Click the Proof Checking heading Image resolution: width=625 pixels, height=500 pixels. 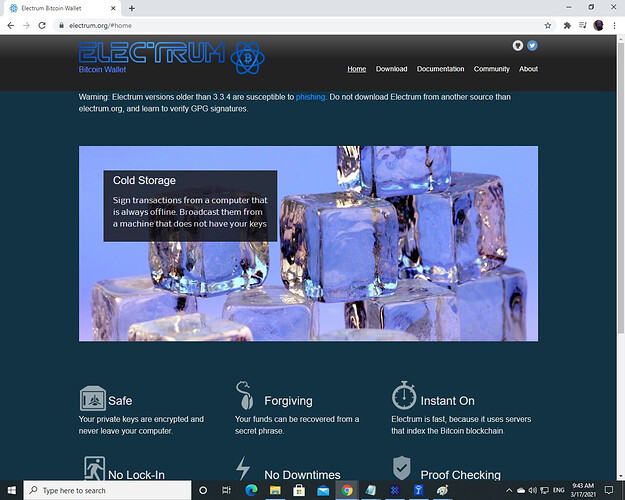tap(460, 475)
